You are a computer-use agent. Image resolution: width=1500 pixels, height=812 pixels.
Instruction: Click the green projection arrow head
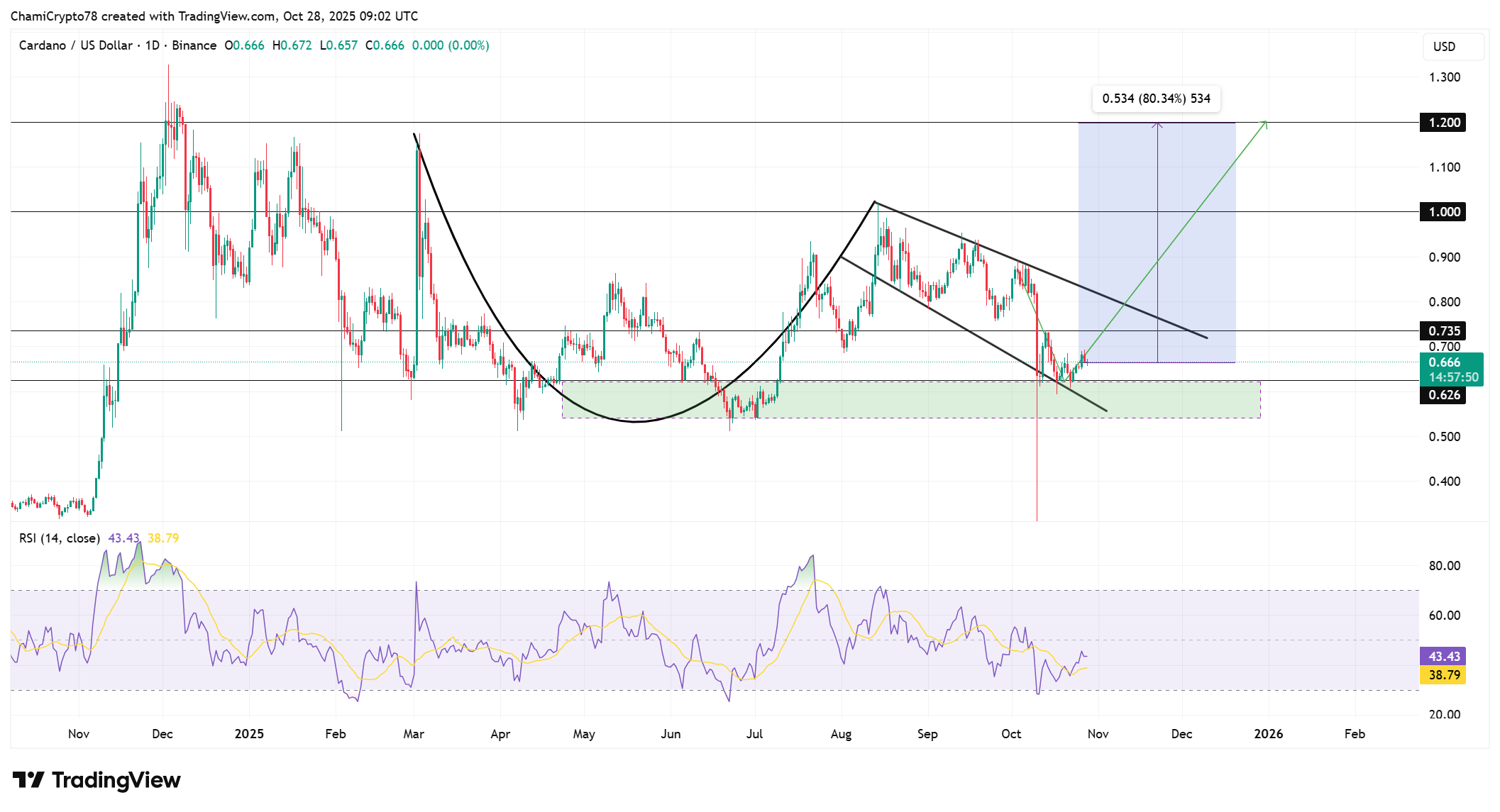pos(1265,123)
